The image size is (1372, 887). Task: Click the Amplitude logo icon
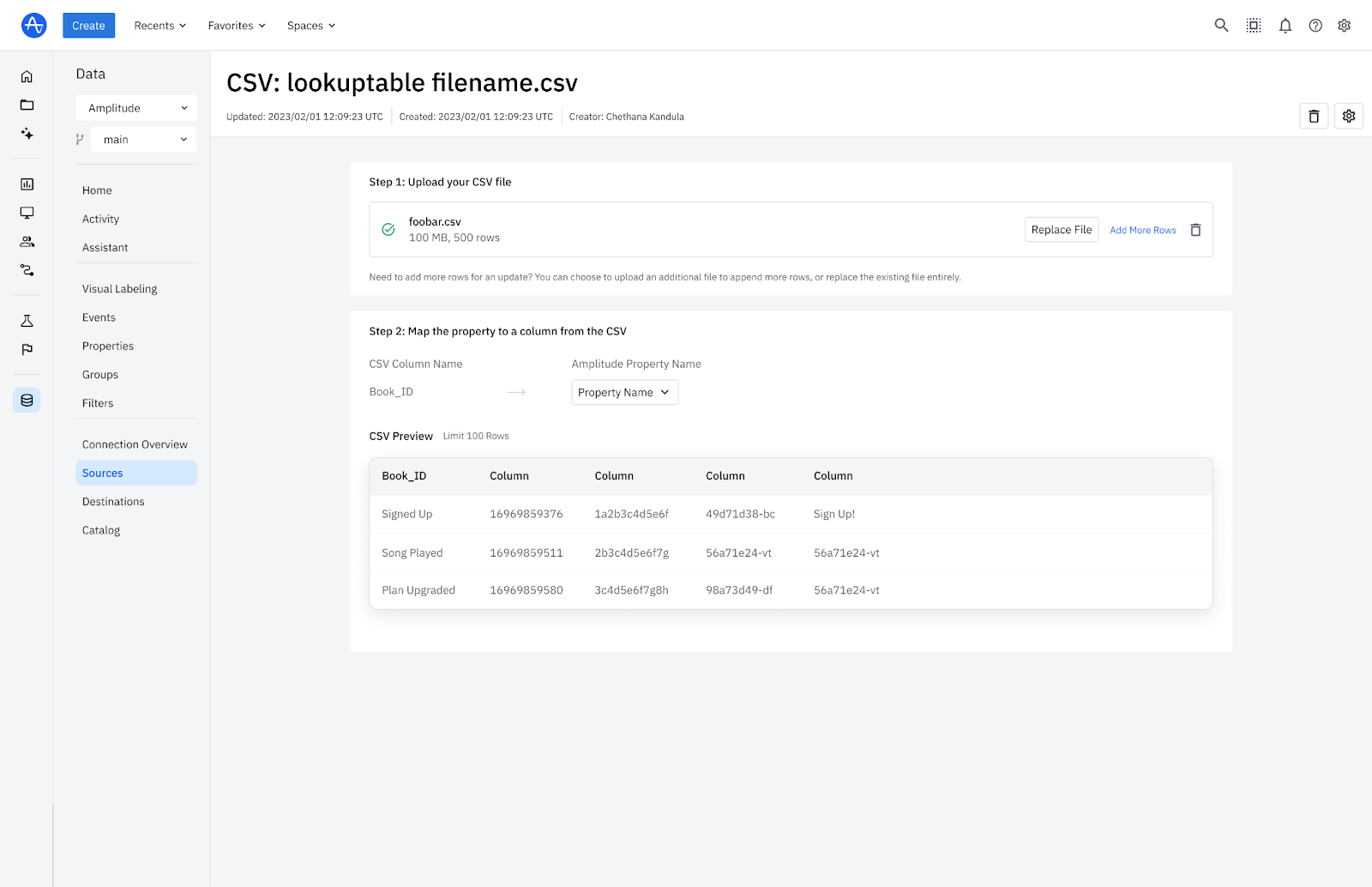click(33, 25)
